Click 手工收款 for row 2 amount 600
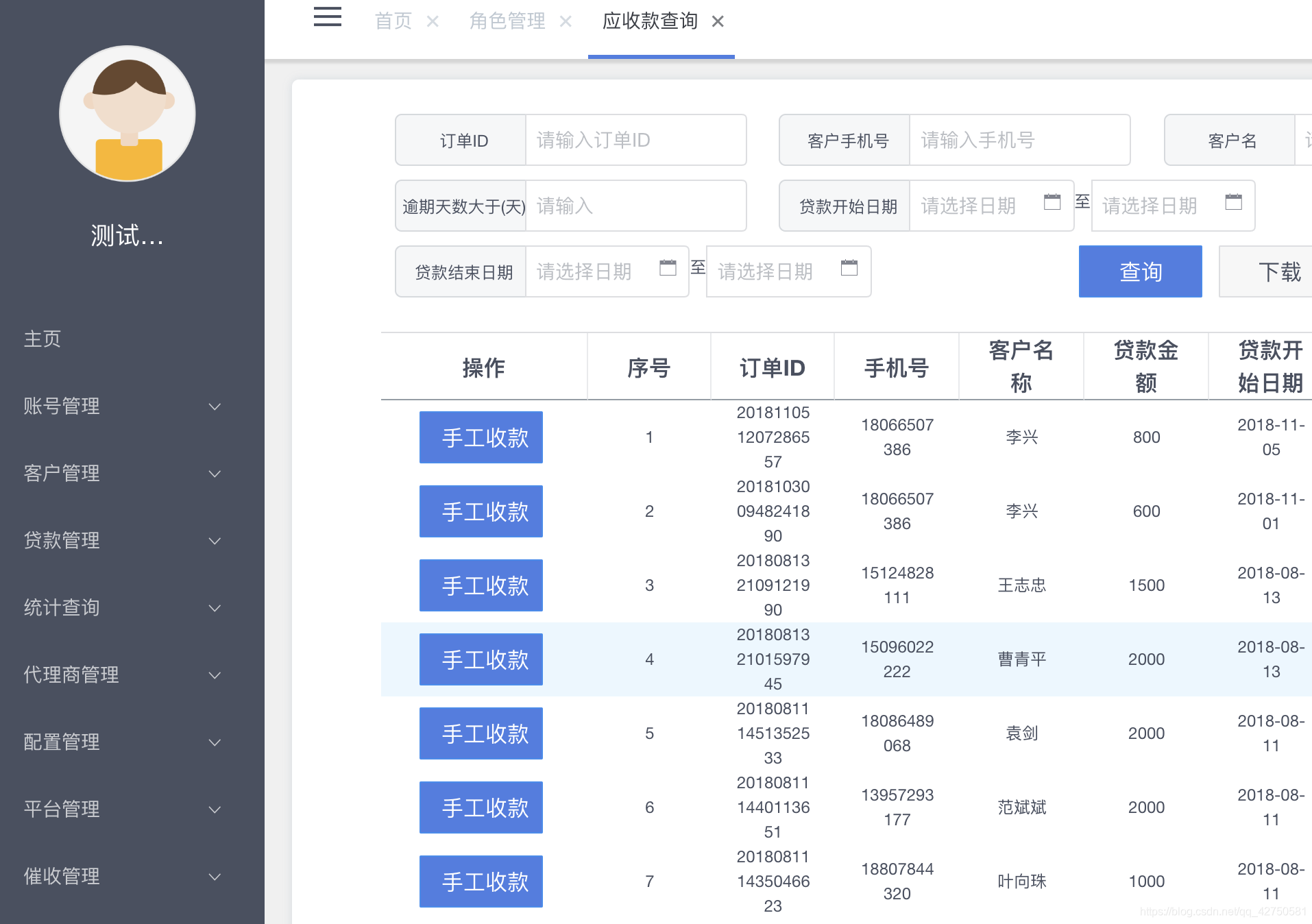Screen dimensions: 1312x924 coord(481,511)
